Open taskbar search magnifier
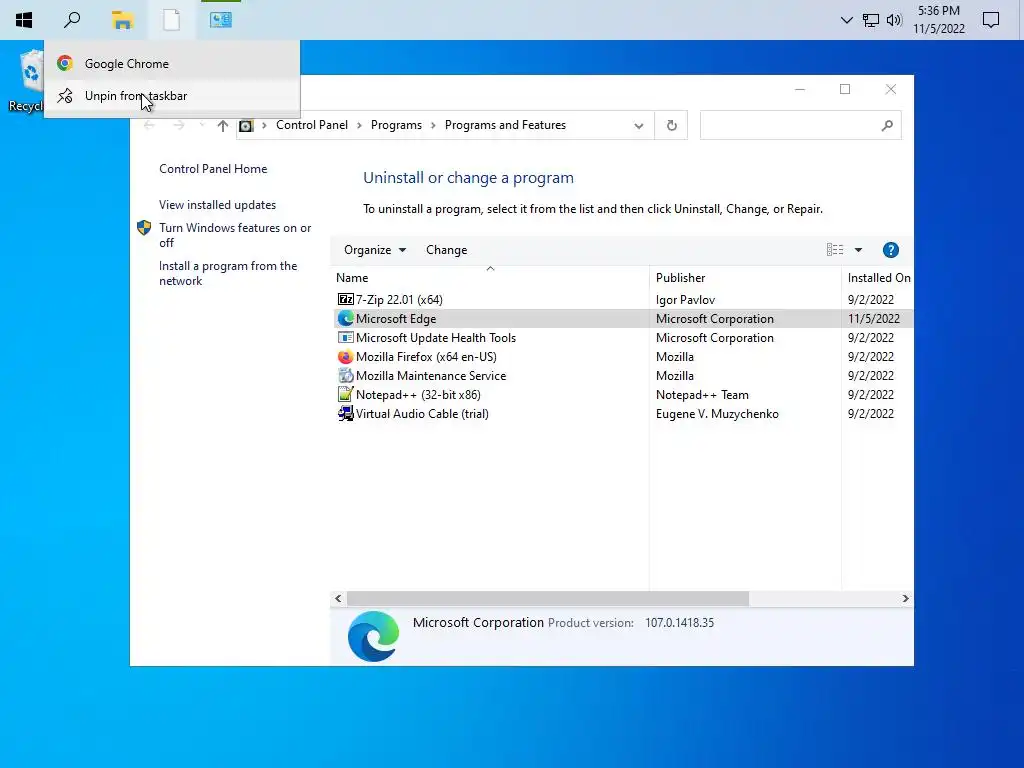Screen dimensions: 1024x768 pos(72,20)
